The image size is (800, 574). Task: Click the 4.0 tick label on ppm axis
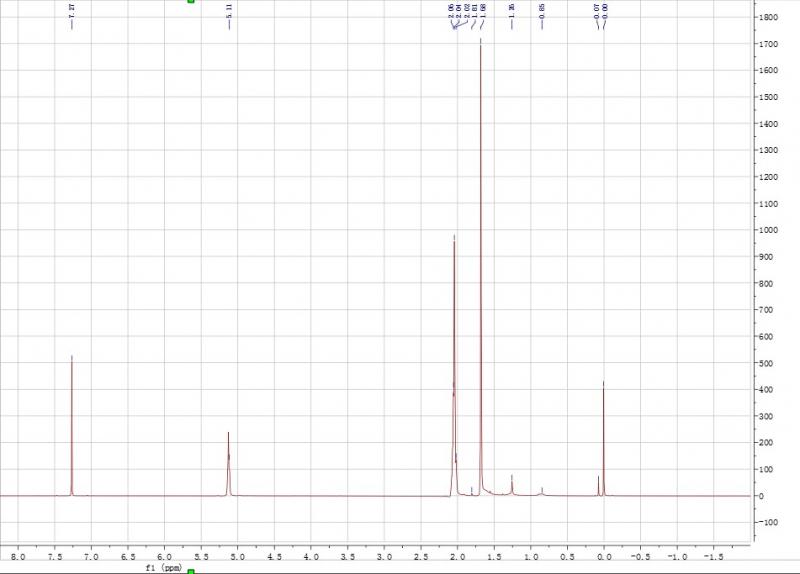tap(311, 557)
